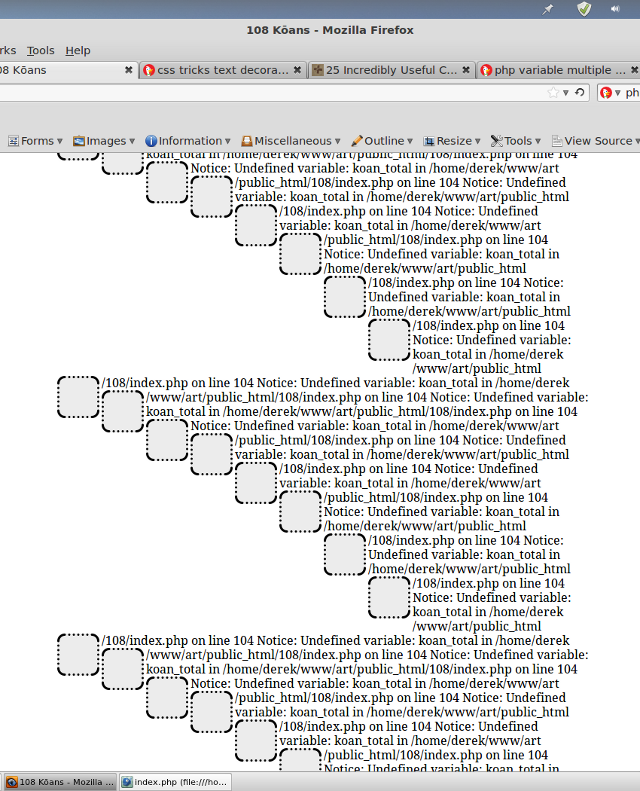Click the Outline pencil icon
Screen dimensions: 640x791
(357, 141)
